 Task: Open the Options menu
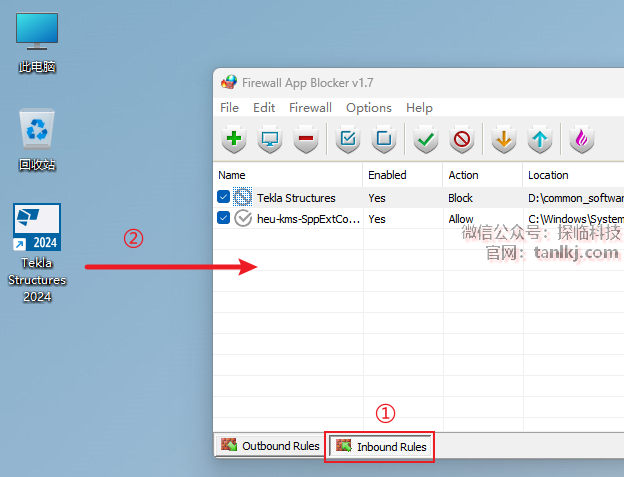tap(369, 108)
